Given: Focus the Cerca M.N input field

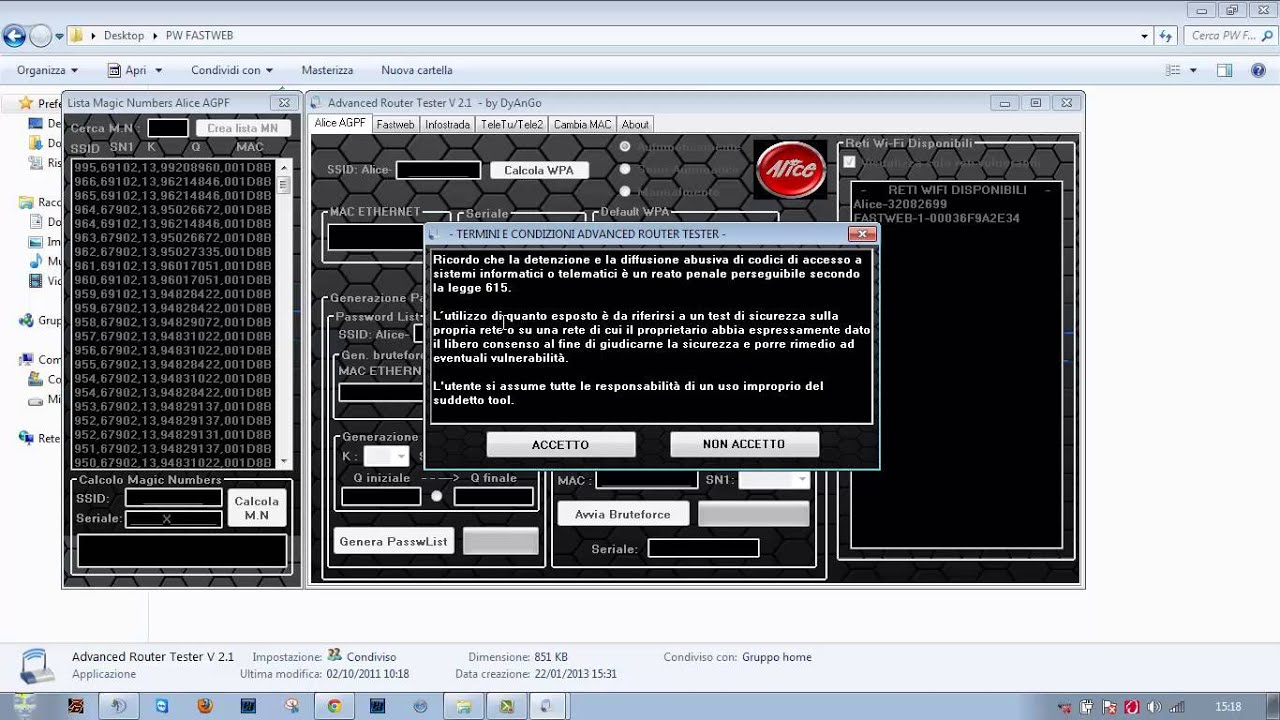Looking at the screenshot, I should pos(168,128).
